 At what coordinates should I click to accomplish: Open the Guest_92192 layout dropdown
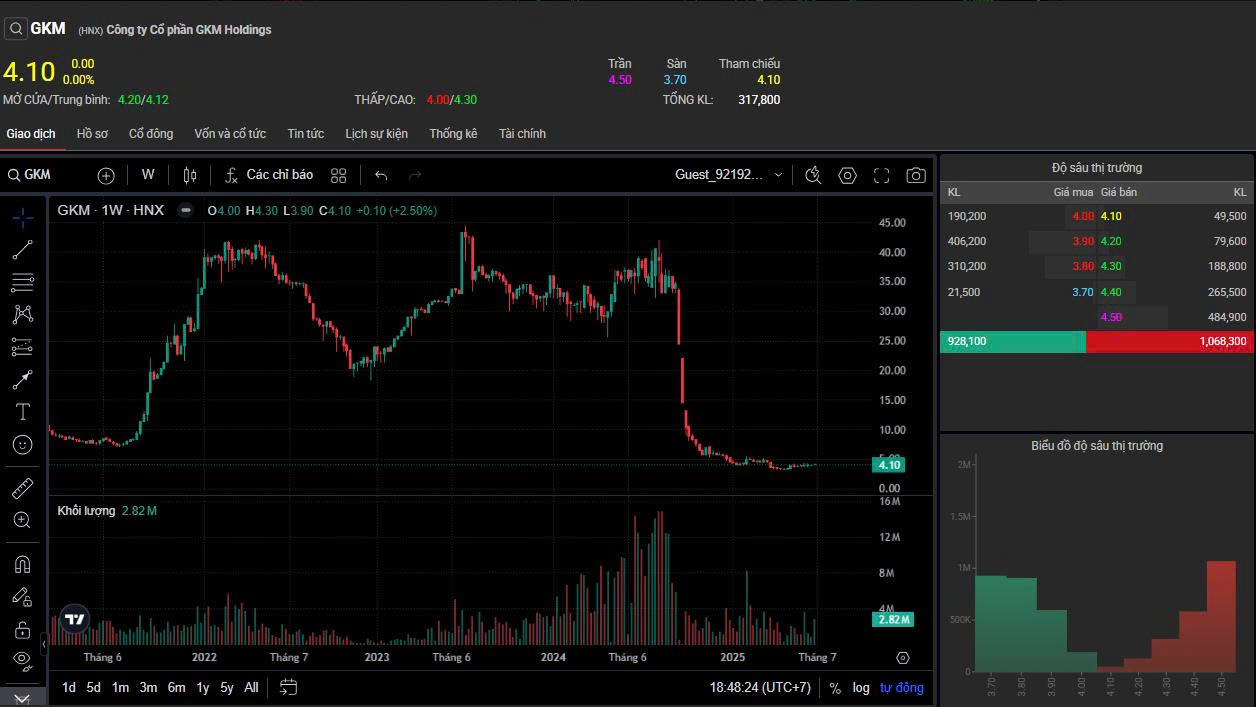click(729, 175)
